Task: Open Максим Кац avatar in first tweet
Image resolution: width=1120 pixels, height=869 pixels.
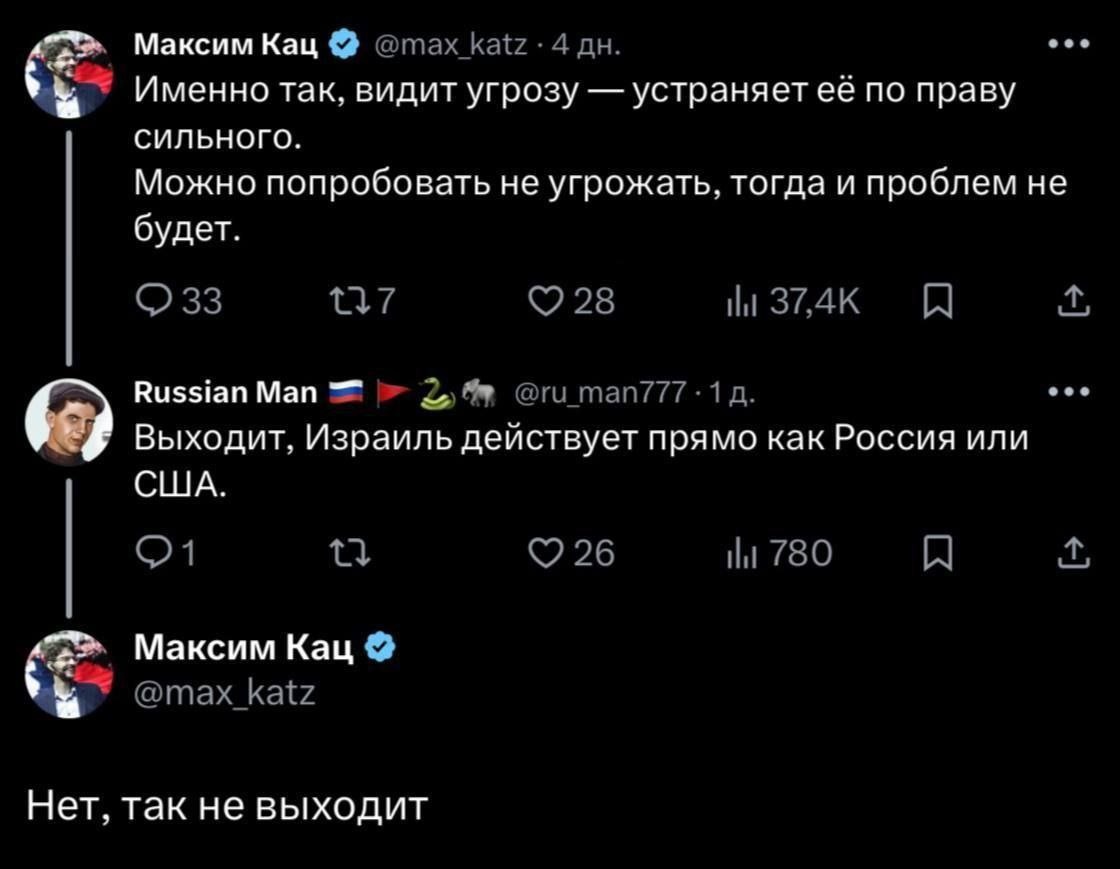Action: [x=69, y=74]
